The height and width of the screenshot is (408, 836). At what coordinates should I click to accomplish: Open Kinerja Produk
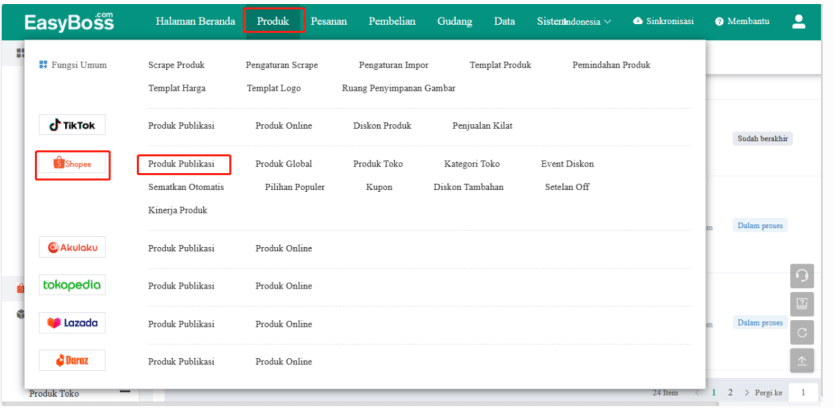point(178,210)
